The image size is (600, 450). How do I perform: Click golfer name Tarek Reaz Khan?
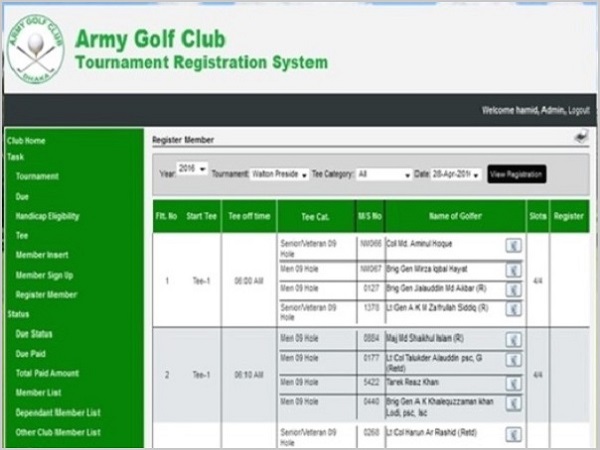412,382
